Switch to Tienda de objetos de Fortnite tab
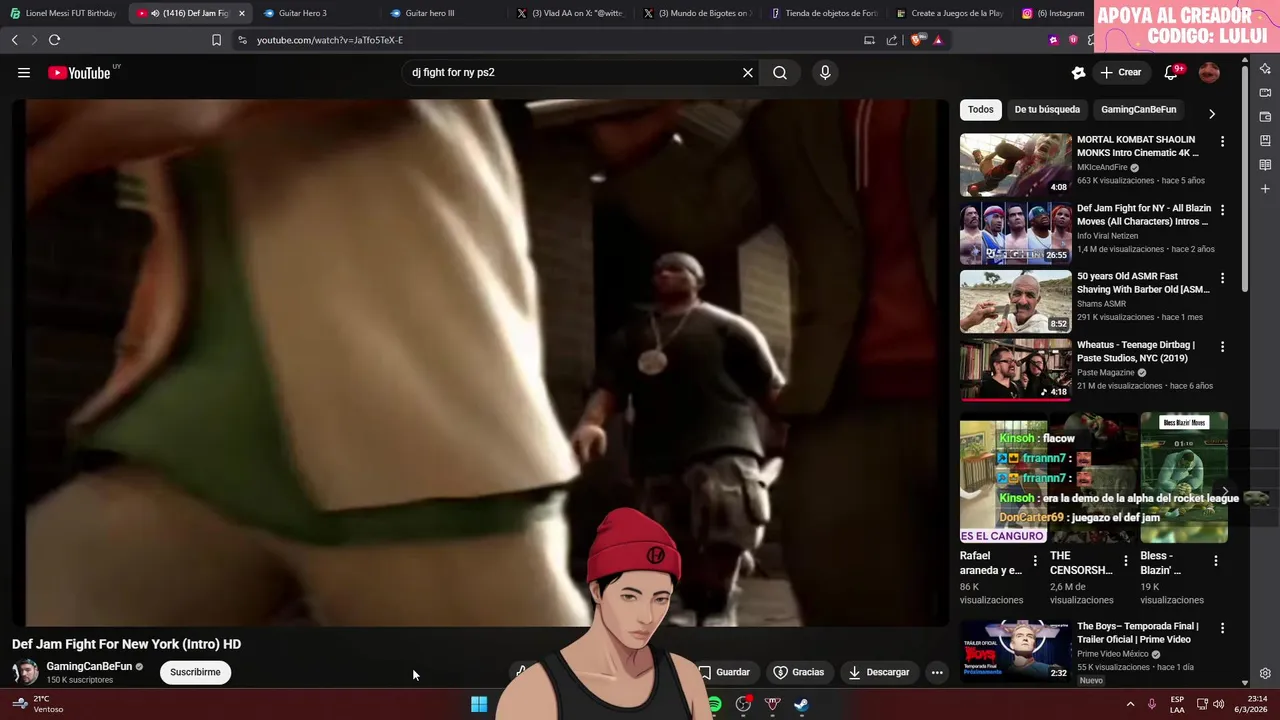Image resolution: width=1280 pixels, height=720 pixels. (x=823, y=13)
